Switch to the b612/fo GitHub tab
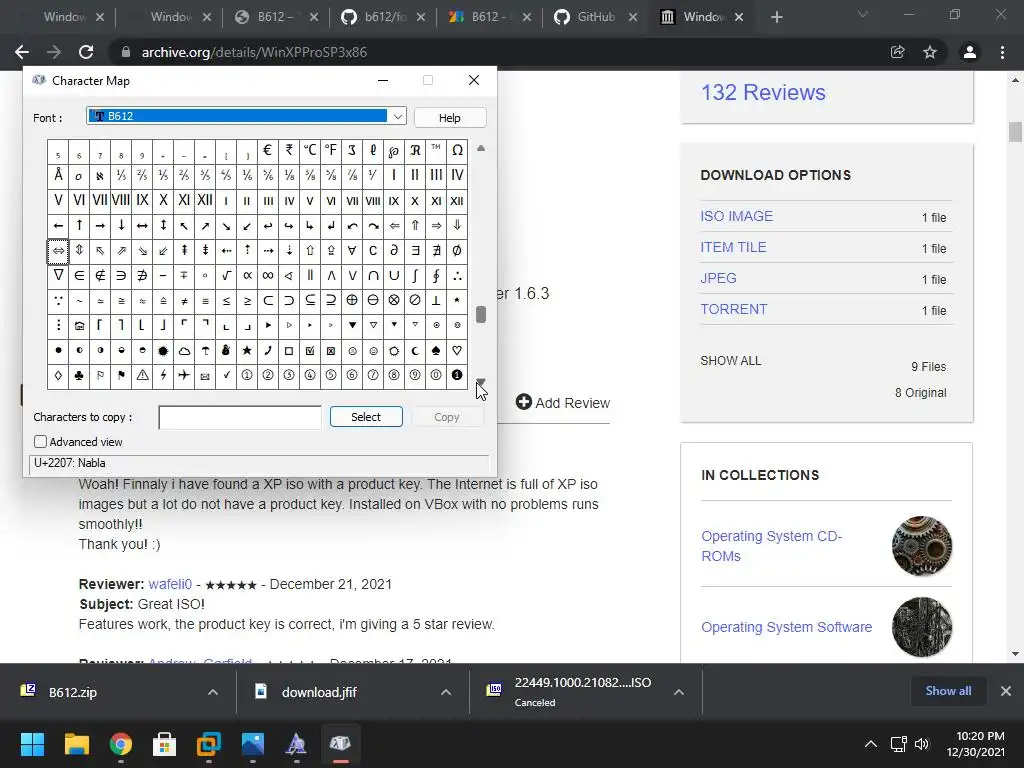The width and height of the screenshot is (1024, 768). coord(383,17)
